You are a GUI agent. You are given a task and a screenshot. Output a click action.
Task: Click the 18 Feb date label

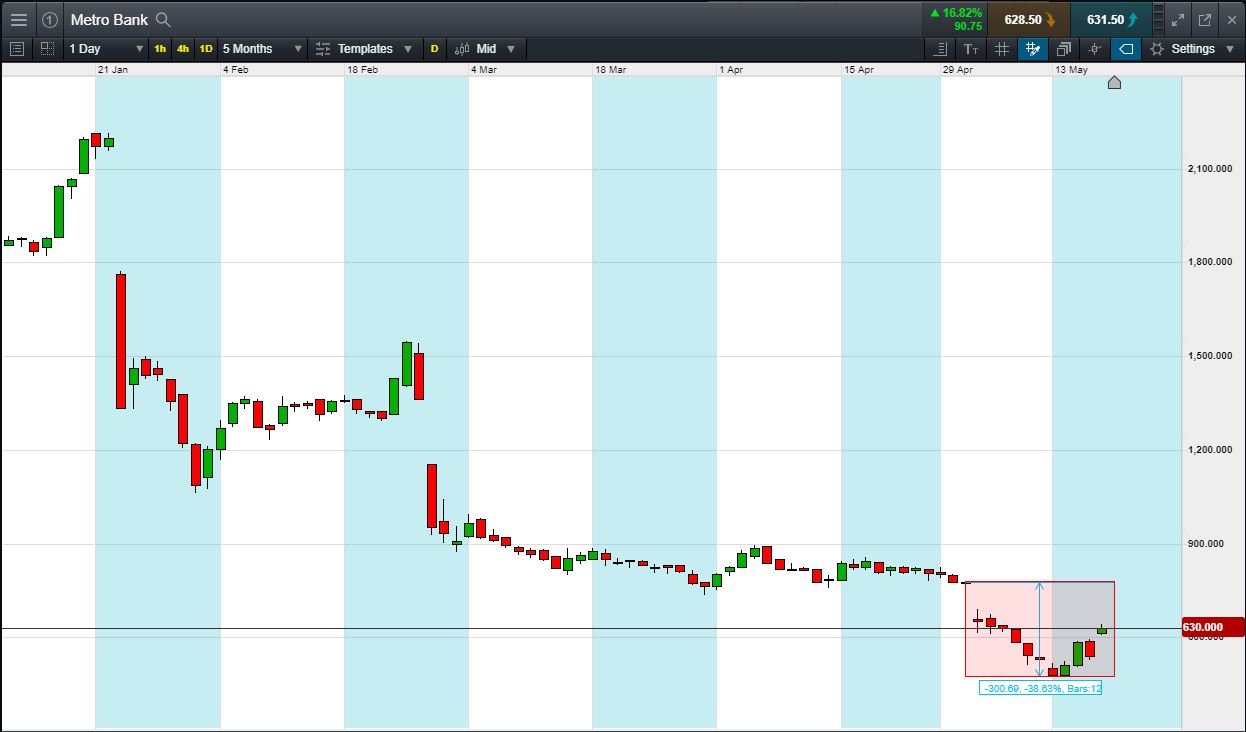tap(362, 70)
